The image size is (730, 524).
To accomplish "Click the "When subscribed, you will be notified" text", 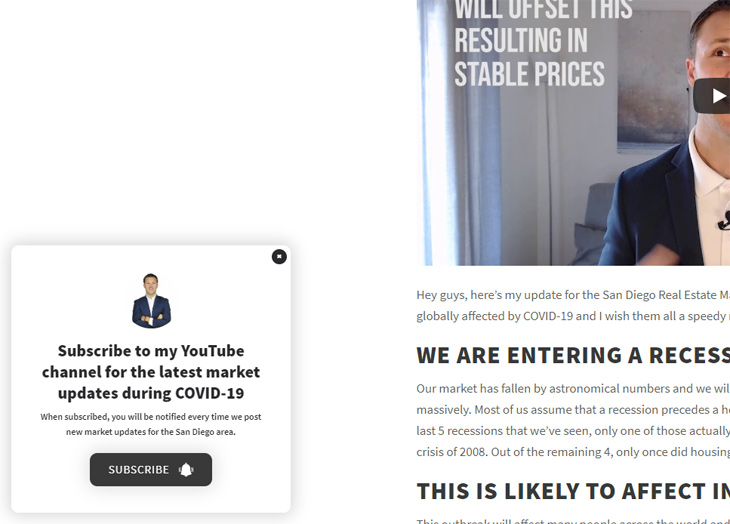I will [x=151, y=417].
